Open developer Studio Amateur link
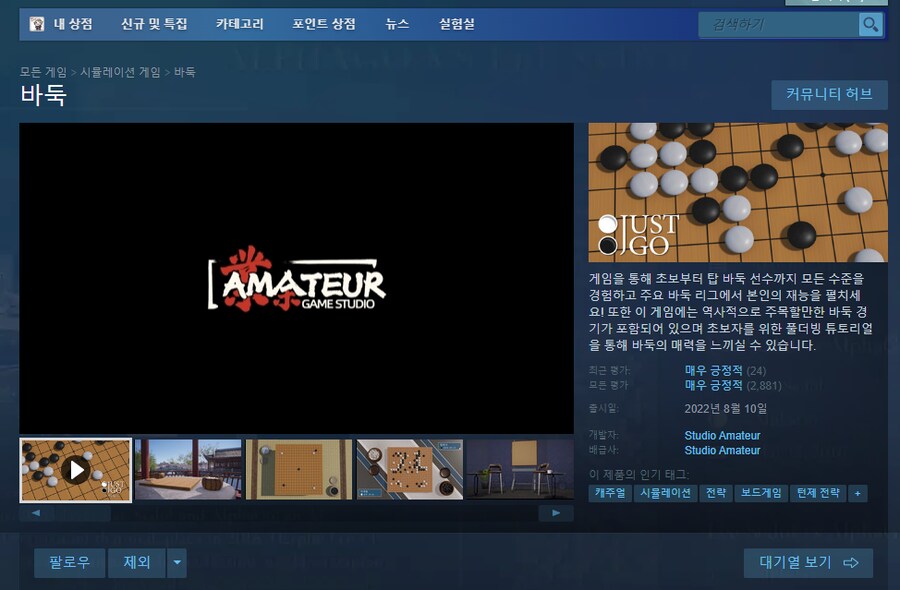 pyautogui.click(x=722, y=436)
